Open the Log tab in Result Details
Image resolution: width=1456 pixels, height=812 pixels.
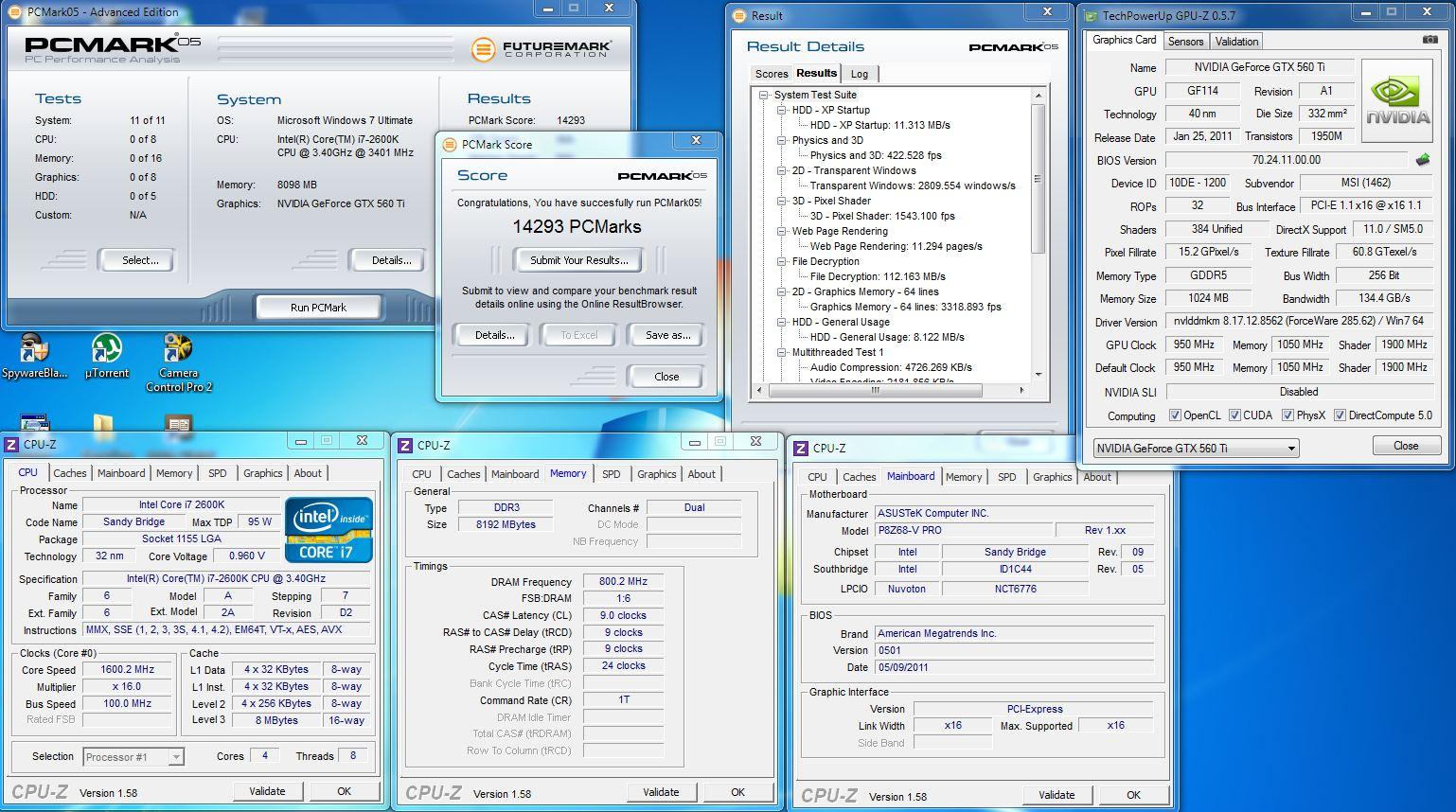(860, 74)
